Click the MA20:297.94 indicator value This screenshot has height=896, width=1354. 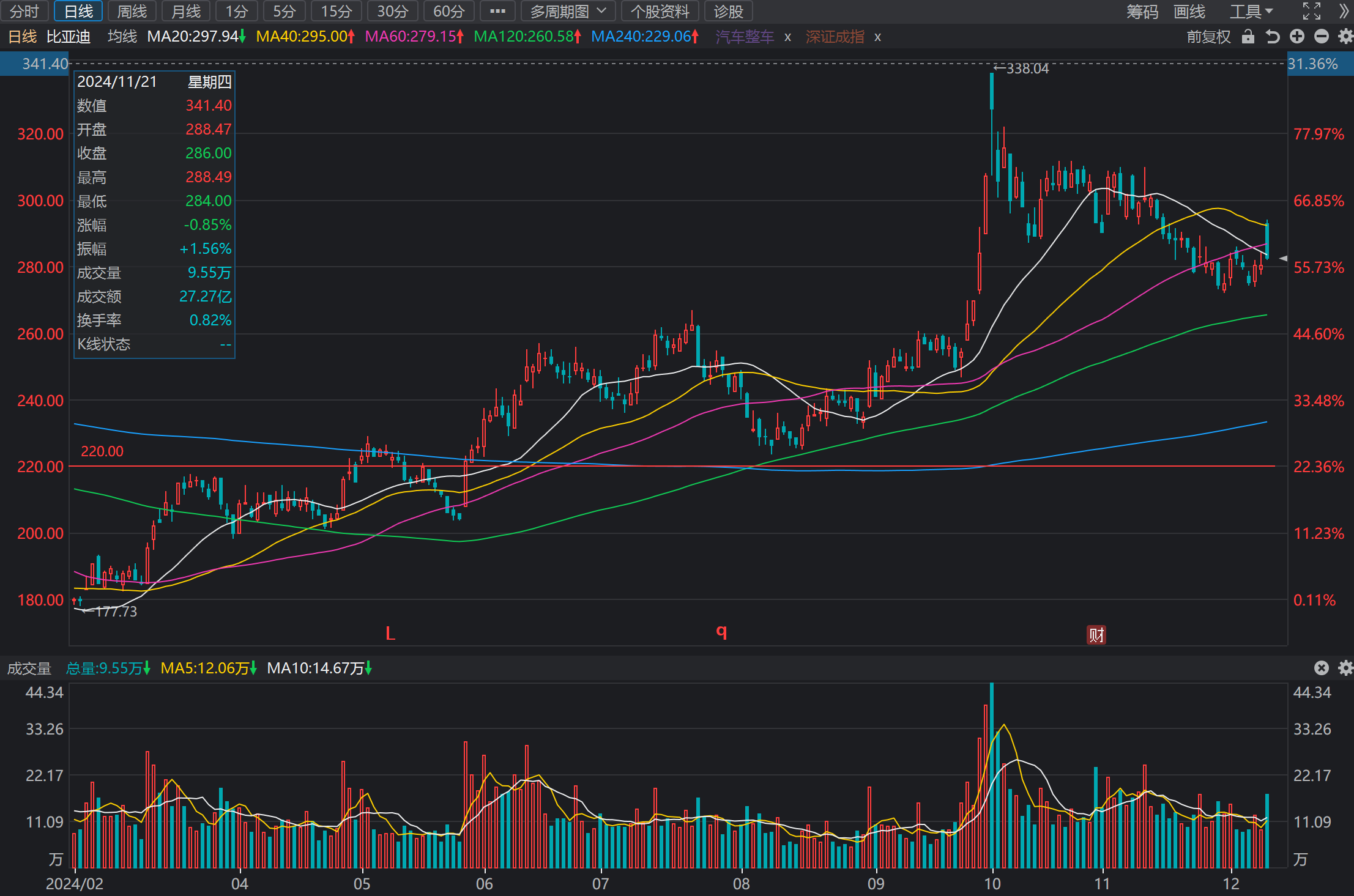(196, 37)
